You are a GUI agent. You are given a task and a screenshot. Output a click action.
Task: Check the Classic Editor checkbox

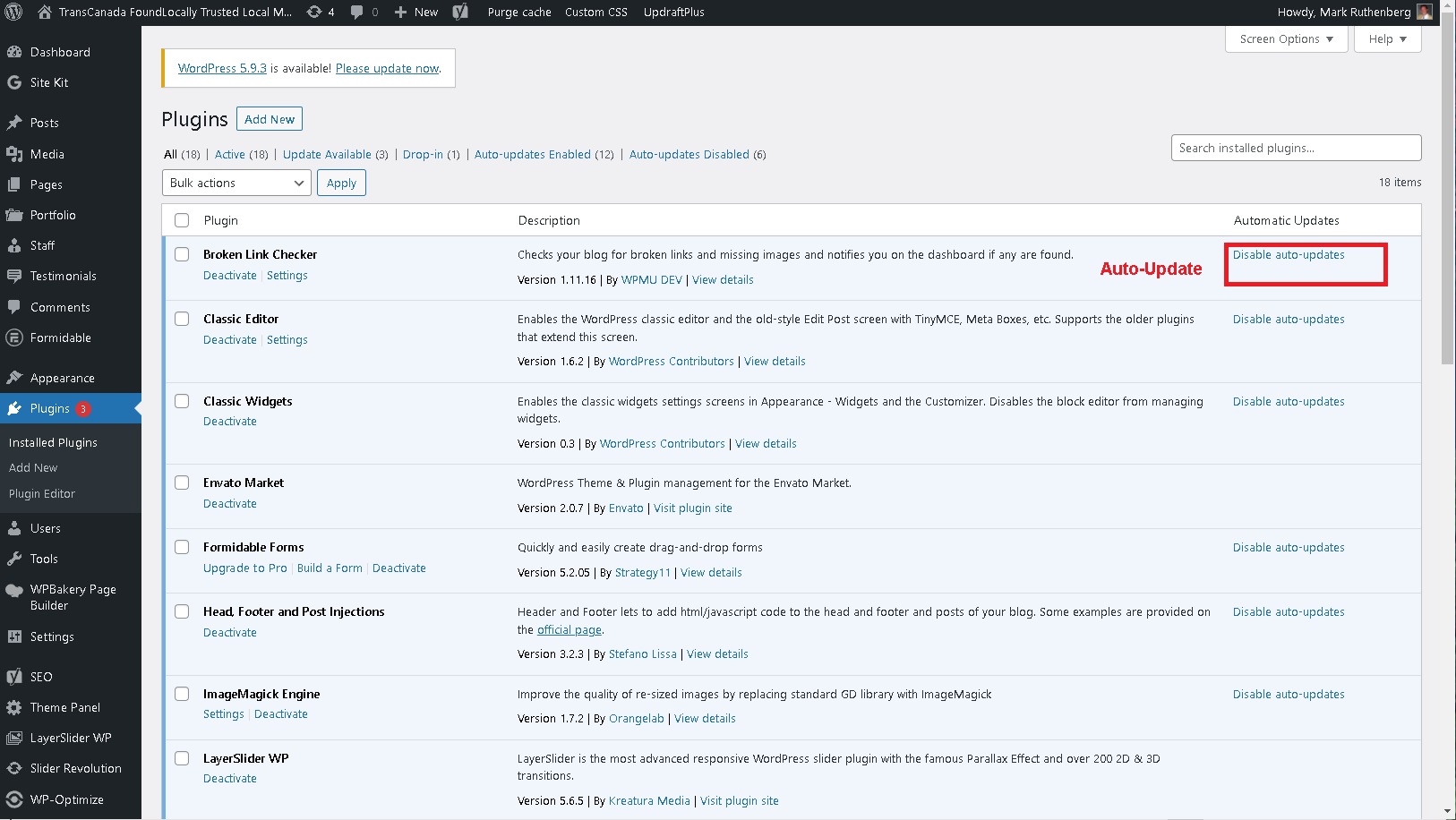[182, 319]
